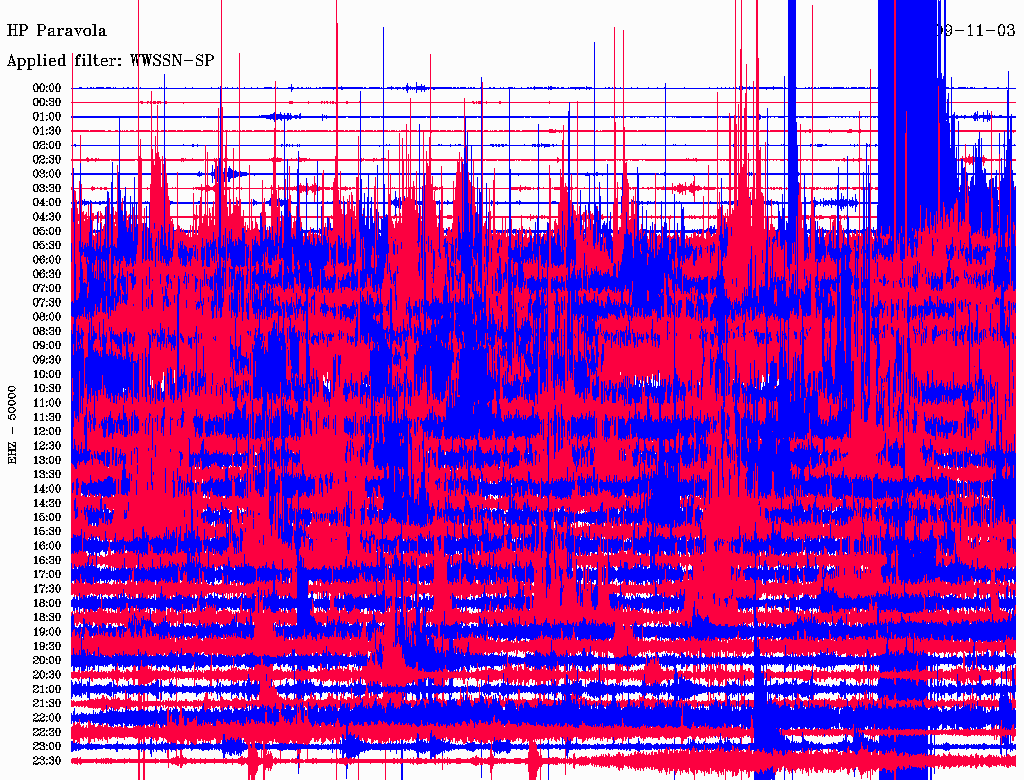Image resolution: width=1024 pixels, height=780 pixels.
Task: Select the 07:00 time row label
Action: (47, 289)
